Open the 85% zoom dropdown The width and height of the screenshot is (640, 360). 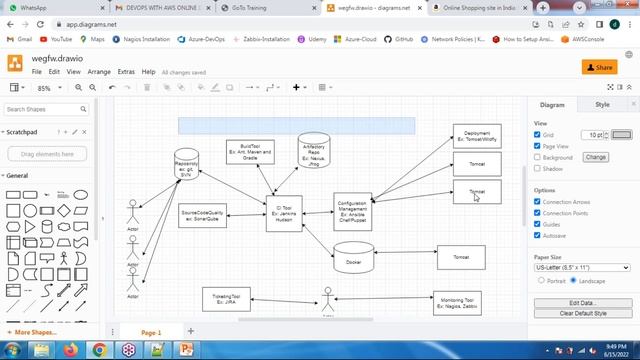pyautogui.click(x=49, y=88)
